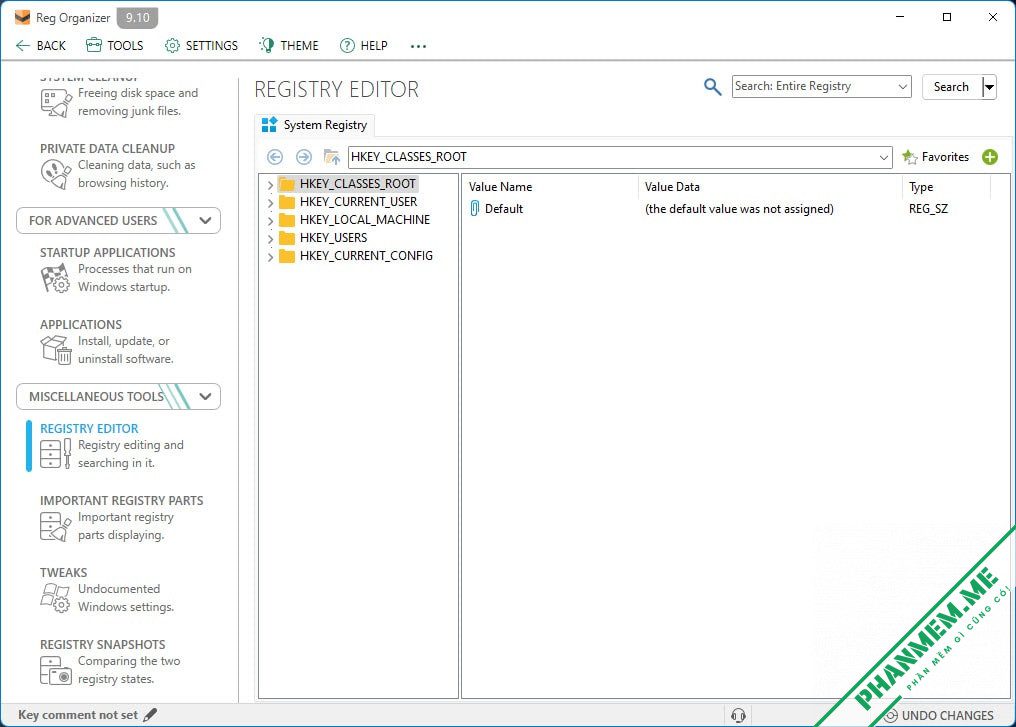The height and width of the screenshot is (727, 1016).
Task: Open STARTUP APPLICATIONS
Action: pyautogui.click(x=108, y=253)
